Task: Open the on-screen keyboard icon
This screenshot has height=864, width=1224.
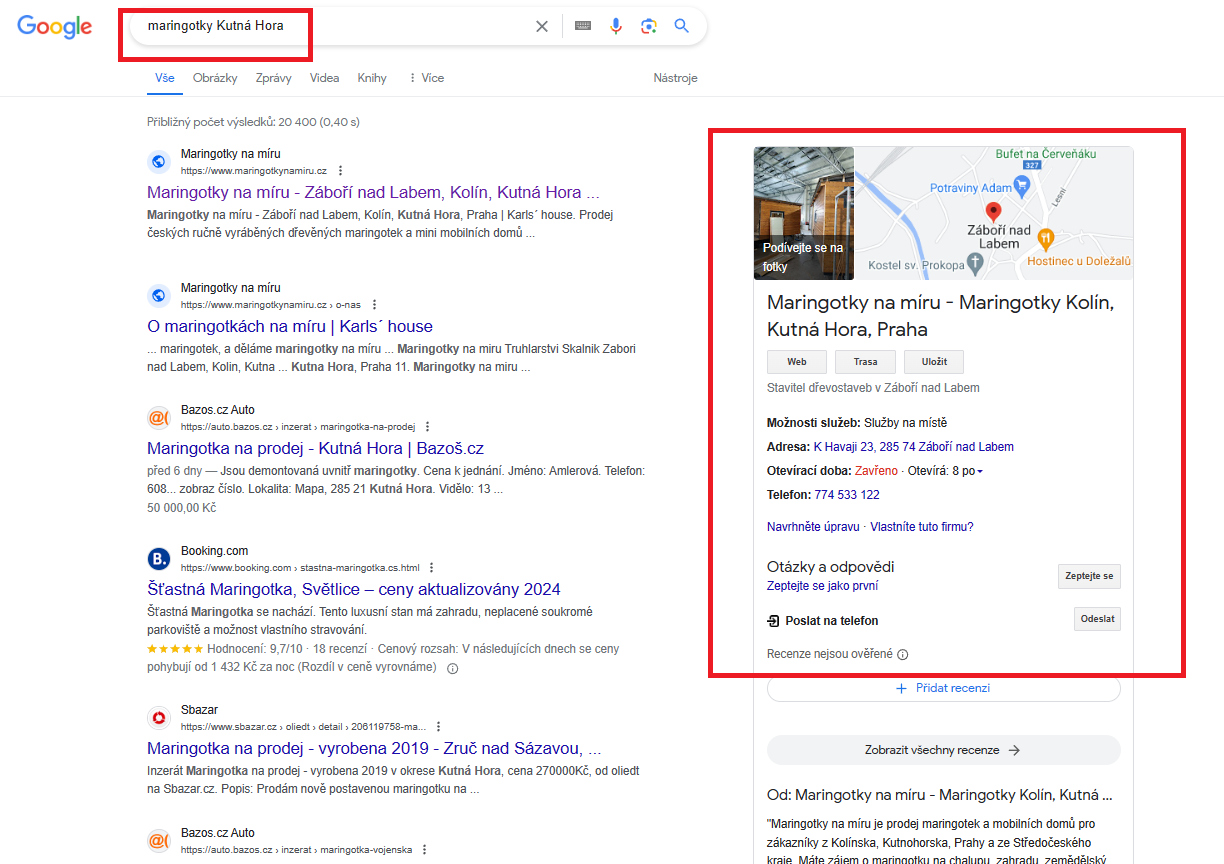Action: [x=583, y=27]
